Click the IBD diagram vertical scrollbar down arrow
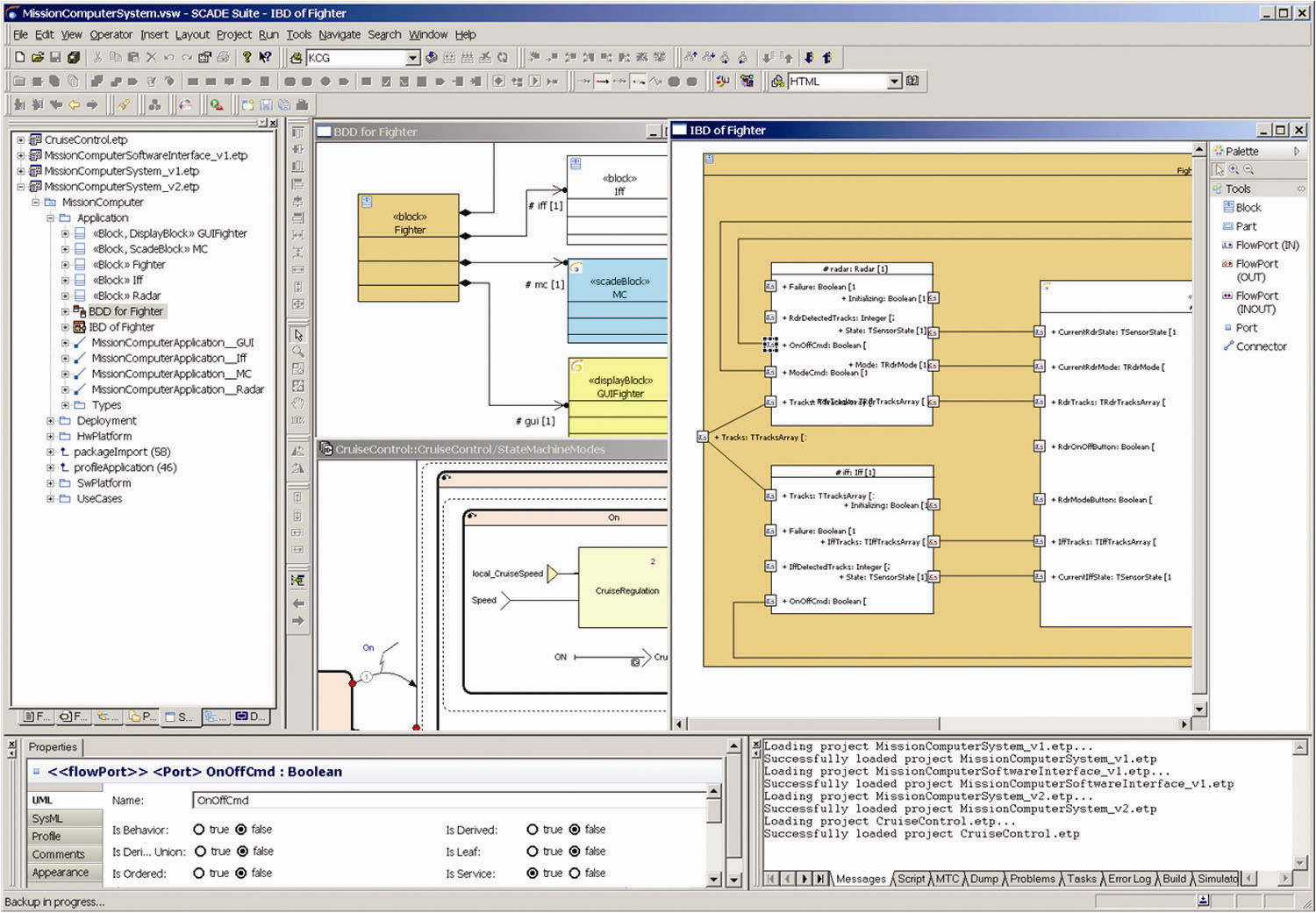Screen dimensions: 1316x913 pyautogui.click(x=1199, y=709)
